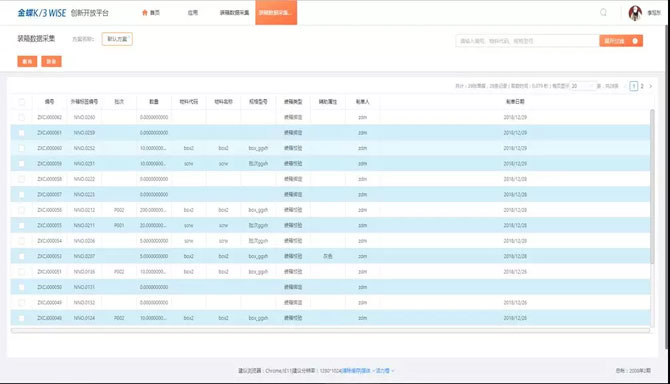Open the user avatar profile picture

[635, 13]
